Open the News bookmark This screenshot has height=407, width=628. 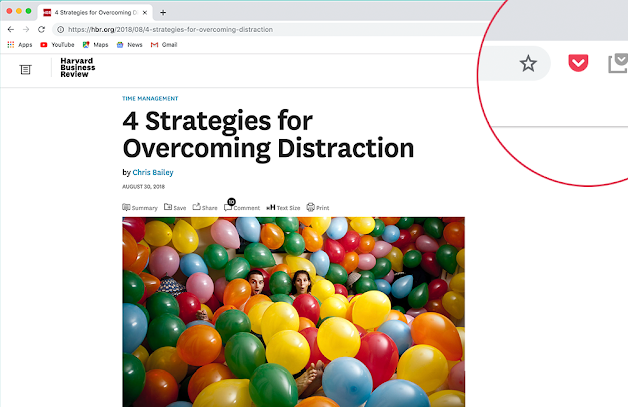[129, 44]
